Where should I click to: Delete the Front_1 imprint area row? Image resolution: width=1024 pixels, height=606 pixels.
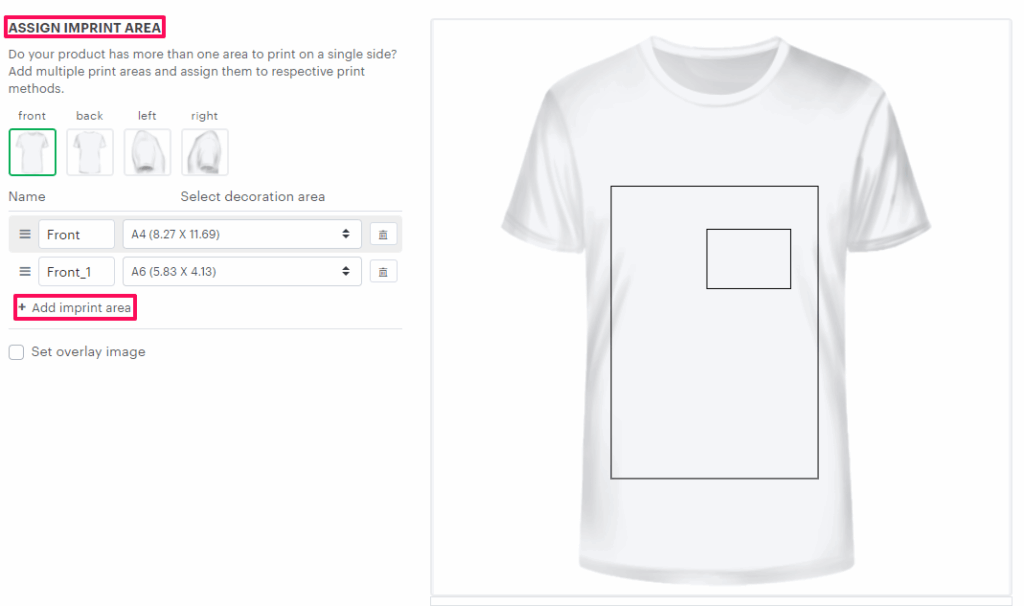[x=383, y=272]
